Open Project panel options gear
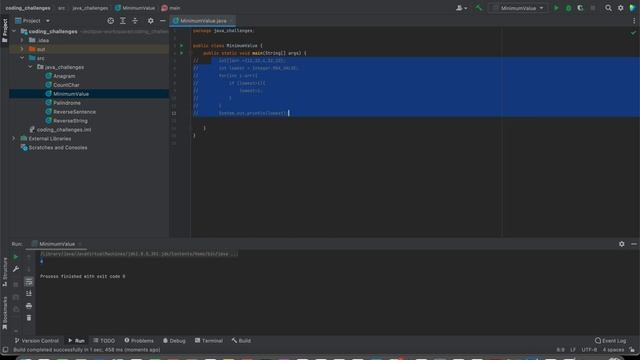 click(x=151, y=20)
